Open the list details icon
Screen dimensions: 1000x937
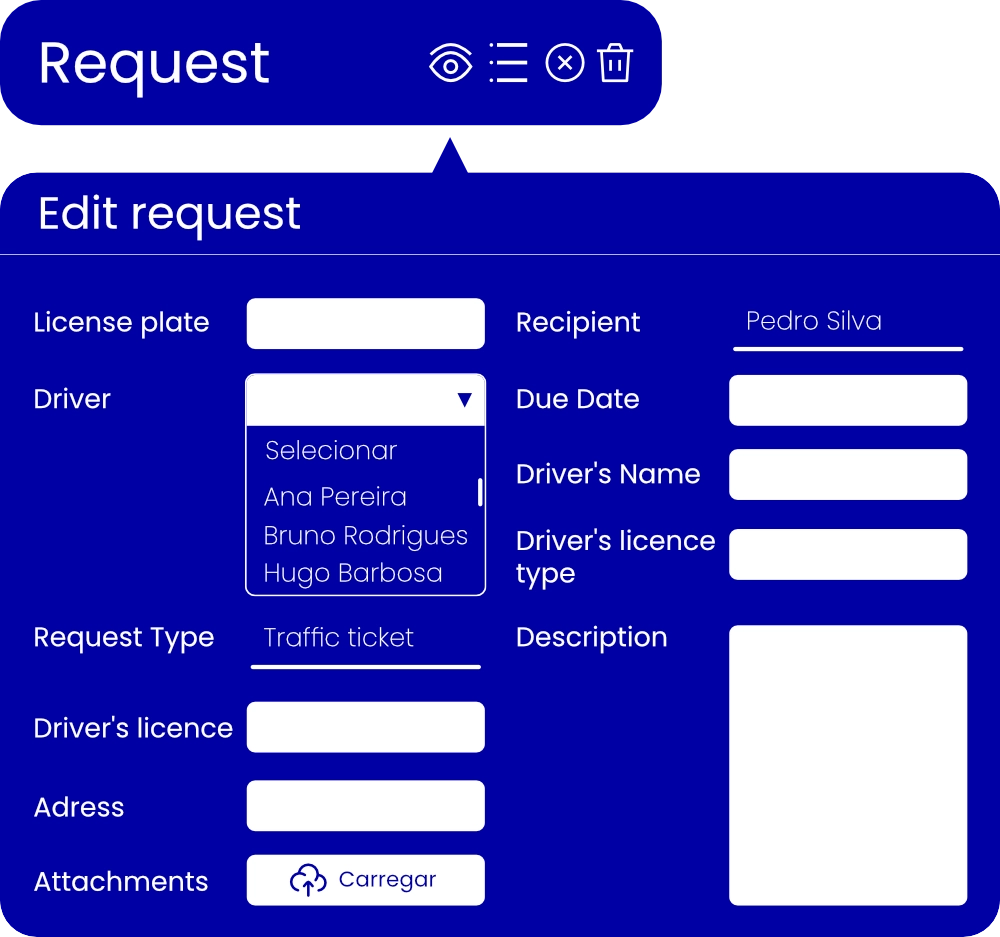508,63
